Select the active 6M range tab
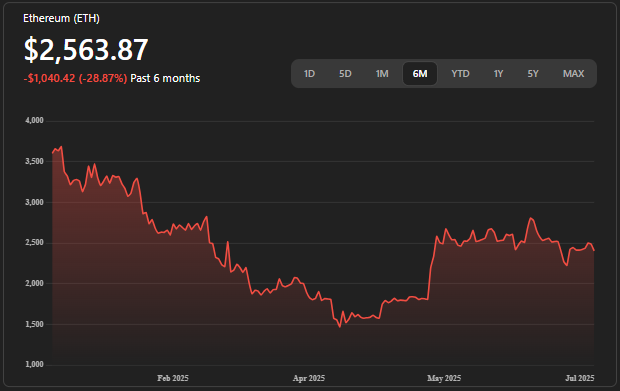The width and height of the screenshot is (620, 391). (x=420, y=74)
